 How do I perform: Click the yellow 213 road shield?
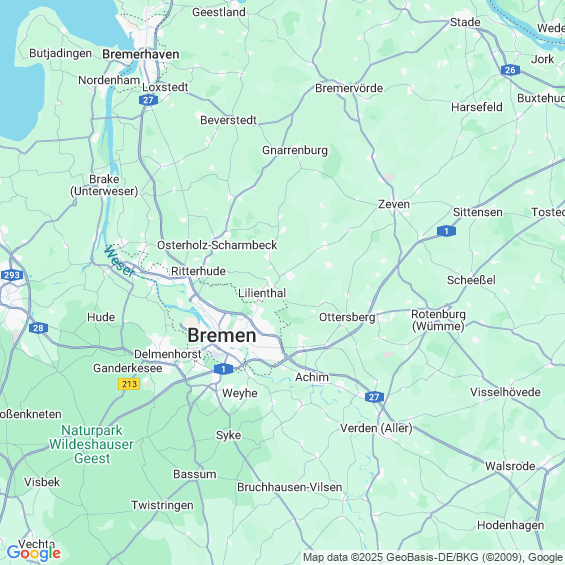coord(129,384)
